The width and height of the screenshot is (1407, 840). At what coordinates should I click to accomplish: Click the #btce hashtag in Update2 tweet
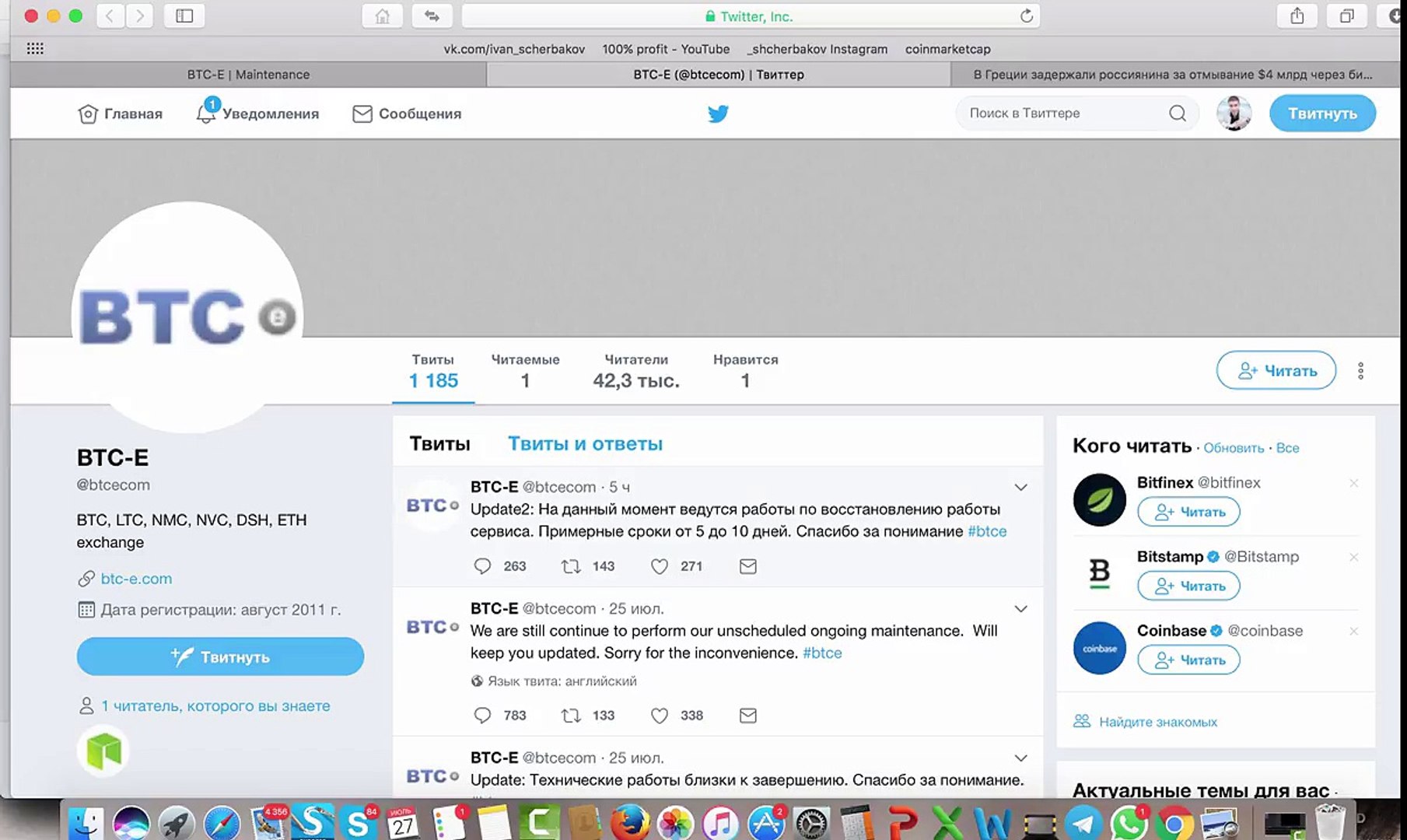[987, 531]
